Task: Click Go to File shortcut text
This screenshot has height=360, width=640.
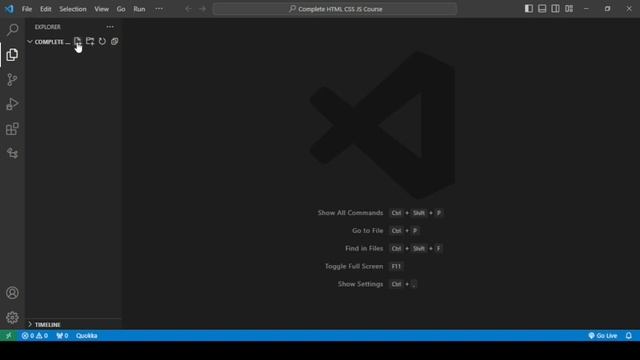Action: tap(367, 231)
